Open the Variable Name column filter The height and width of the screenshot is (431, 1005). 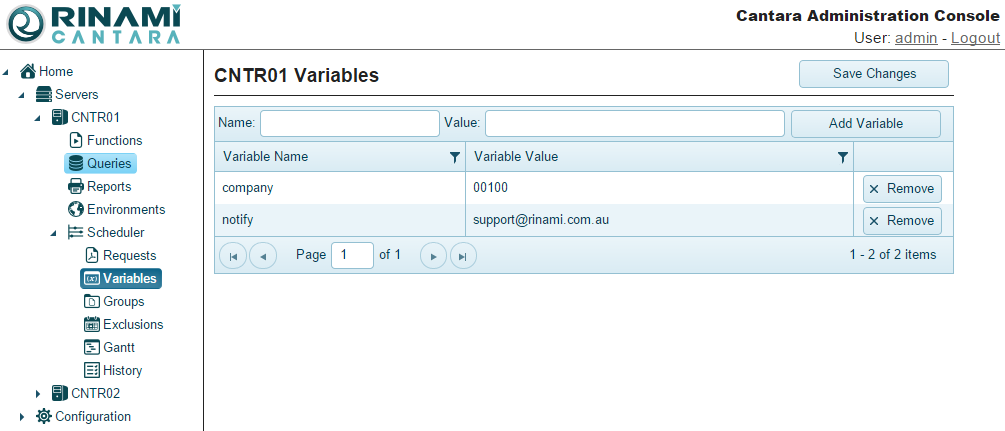point(455,157)
